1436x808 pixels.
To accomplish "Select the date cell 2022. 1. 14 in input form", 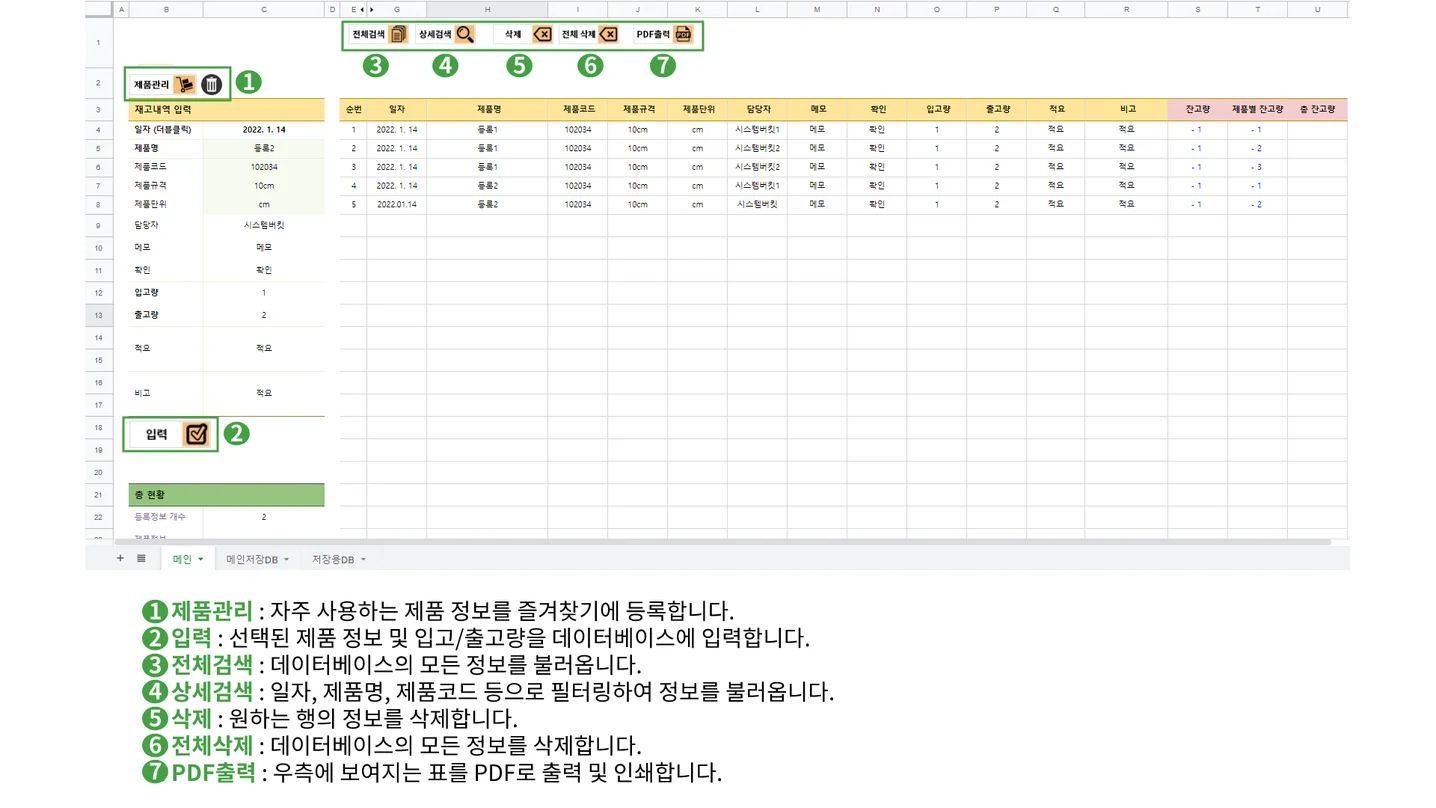I will 264,130.
